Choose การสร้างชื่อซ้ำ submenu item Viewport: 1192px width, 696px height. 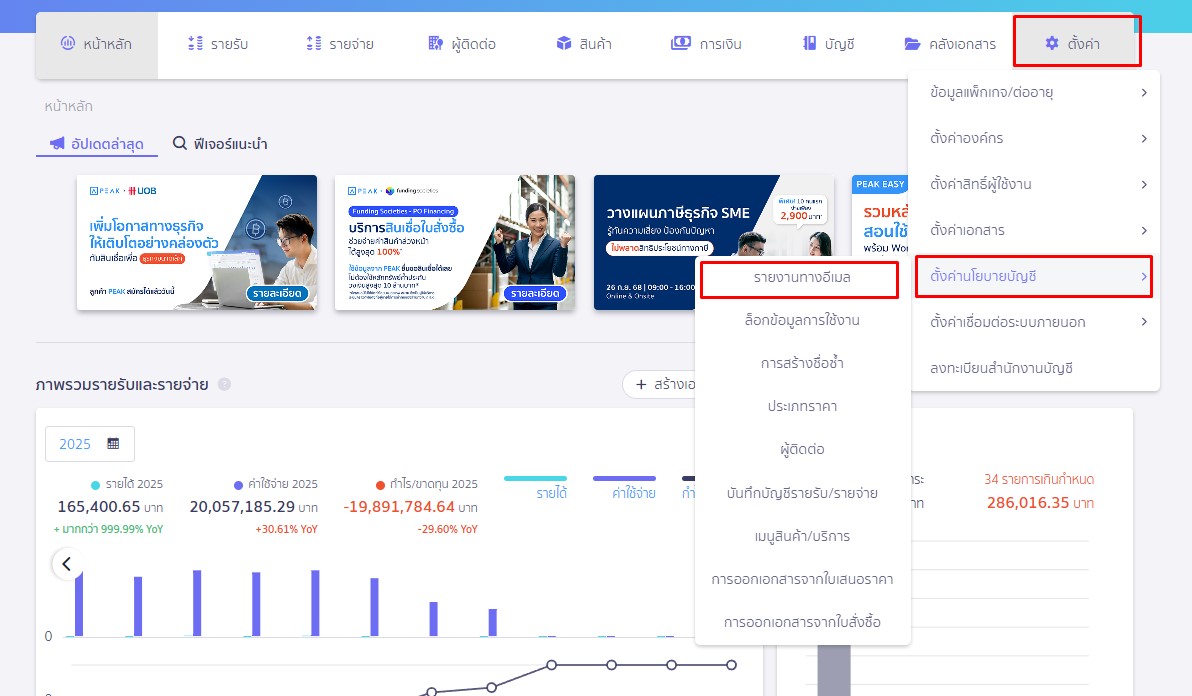802,364
